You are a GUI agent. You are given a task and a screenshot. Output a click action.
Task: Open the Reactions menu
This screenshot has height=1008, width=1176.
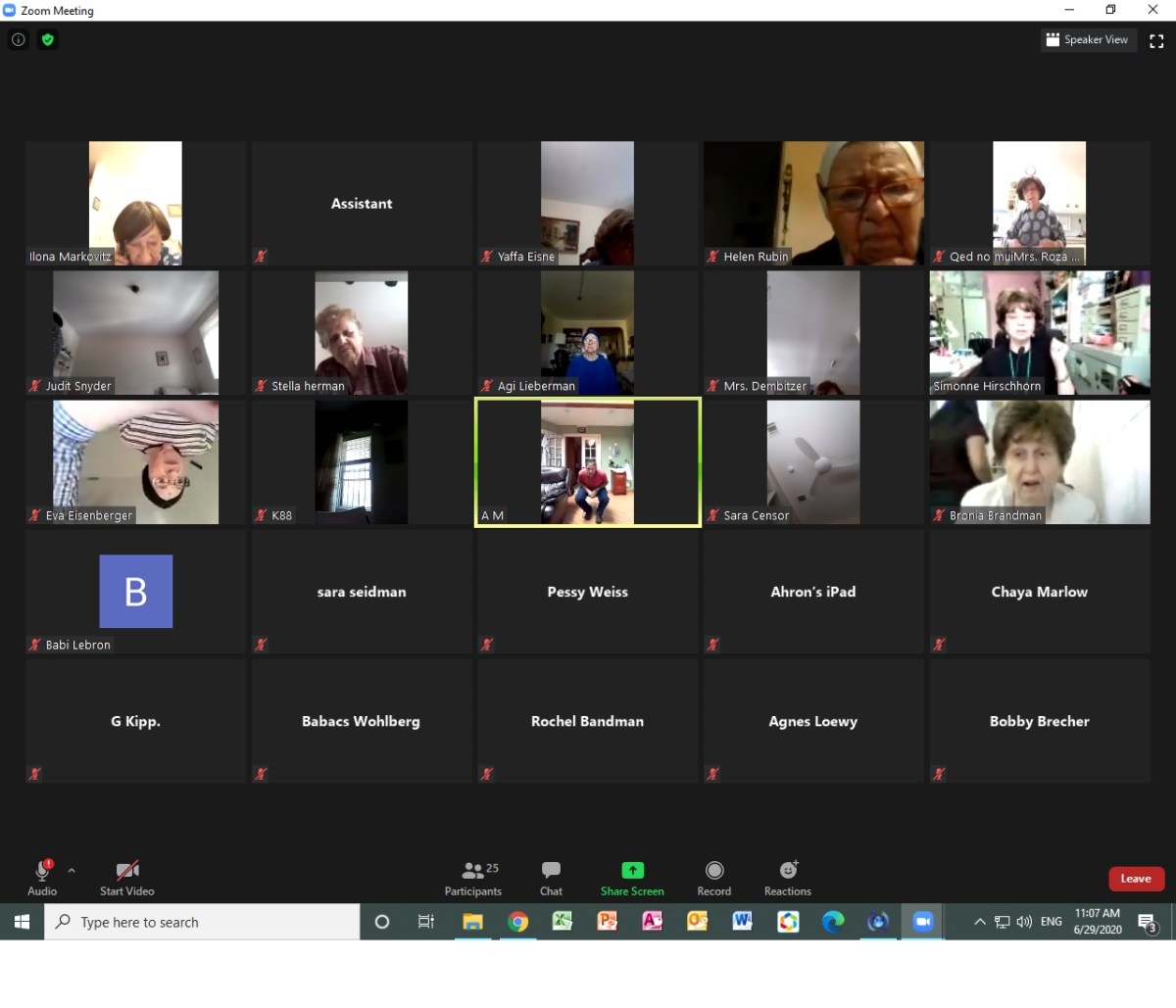pos(788,878)
